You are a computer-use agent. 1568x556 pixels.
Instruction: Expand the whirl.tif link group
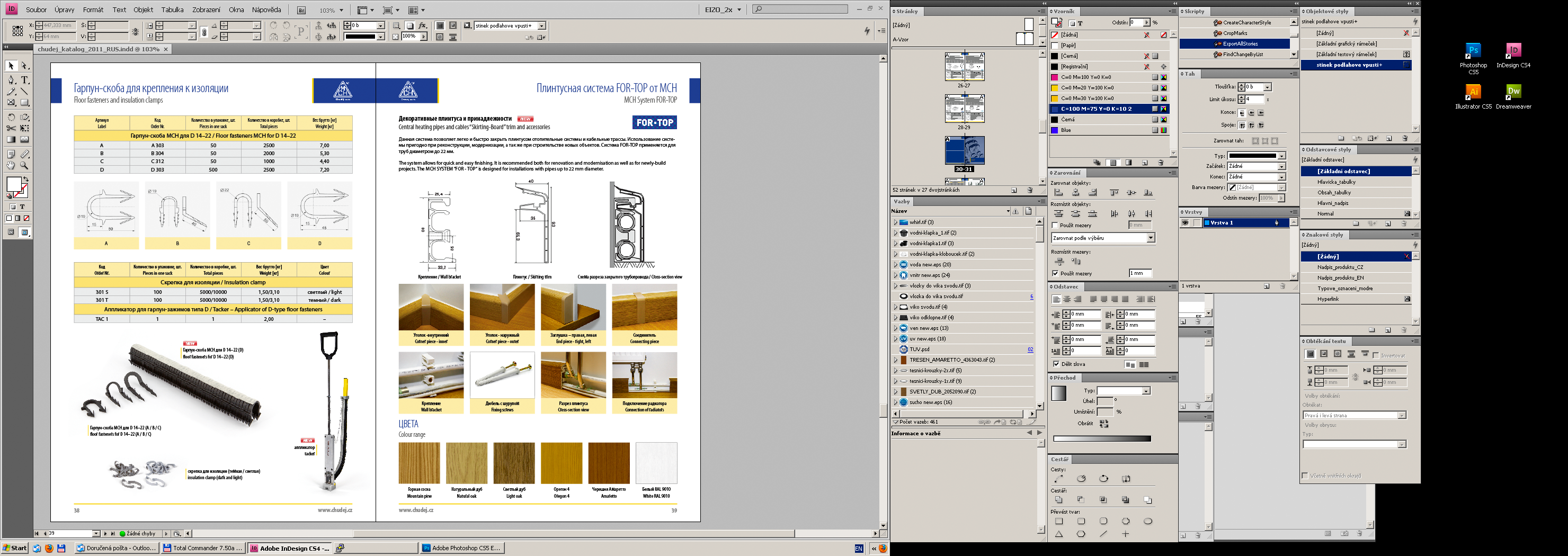click(895, 222)
